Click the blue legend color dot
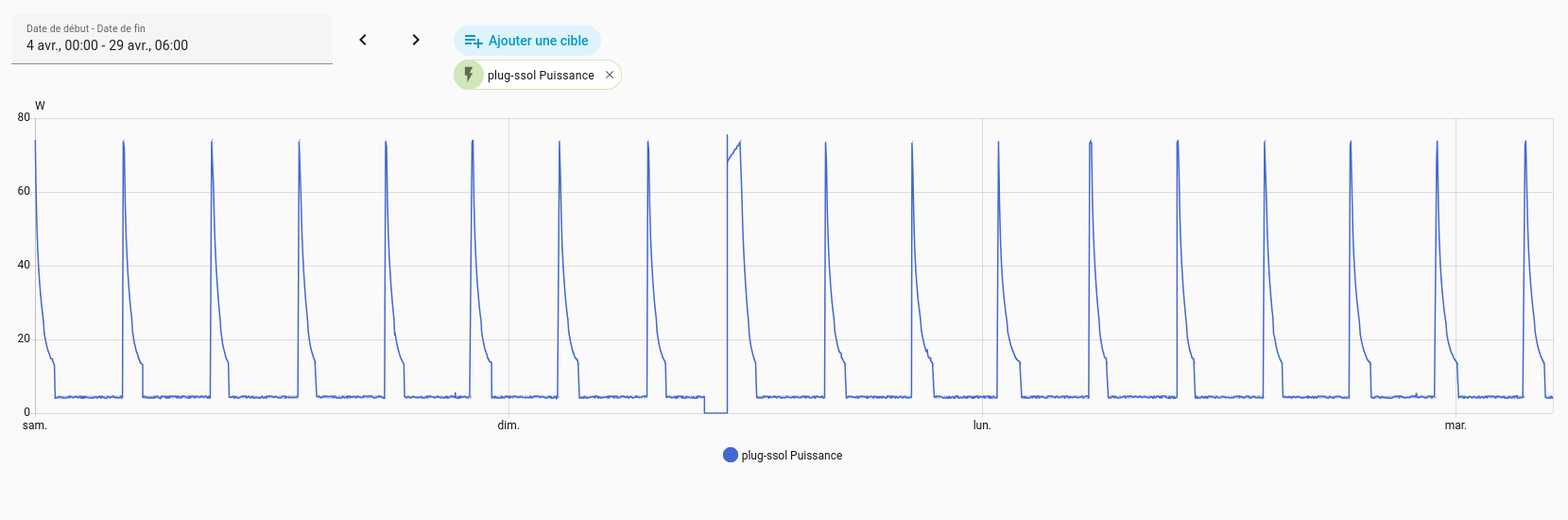The width and height of the screenshot is (1568, 520). [x=730, y=455]
